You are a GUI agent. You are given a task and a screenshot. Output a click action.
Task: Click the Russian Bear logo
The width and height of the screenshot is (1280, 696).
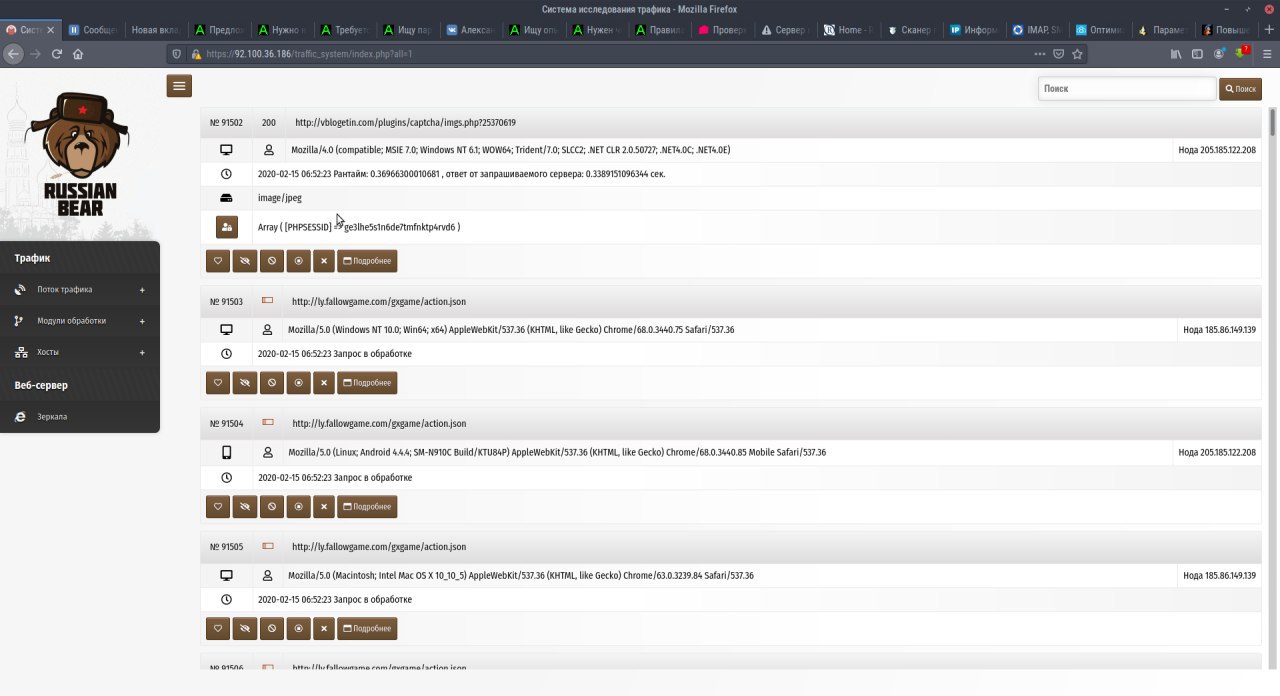click(x=79, y=152)
